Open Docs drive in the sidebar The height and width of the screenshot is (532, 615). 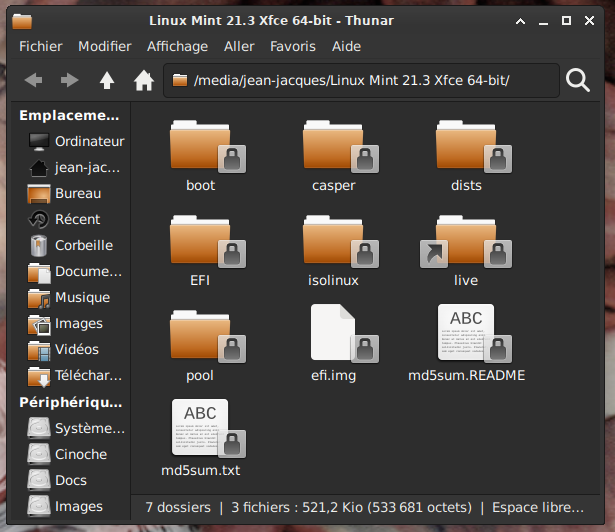coord(57,480)
